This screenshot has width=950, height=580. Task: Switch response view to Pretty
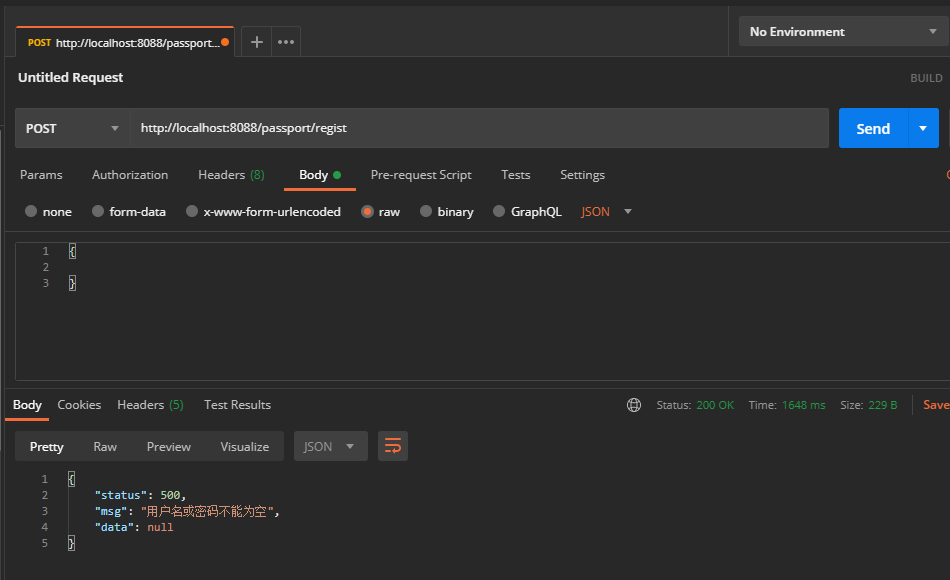47,447
